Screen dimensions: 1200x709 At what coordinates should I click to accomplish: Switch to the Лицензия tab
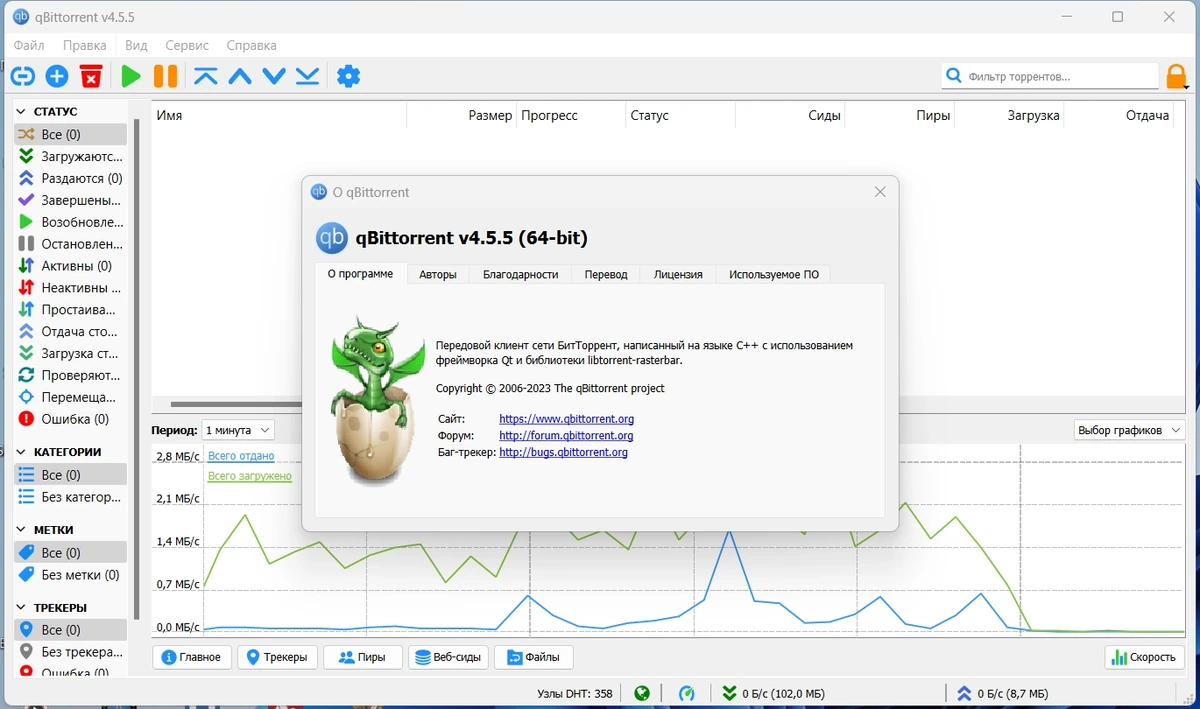[x=678, y=274]
